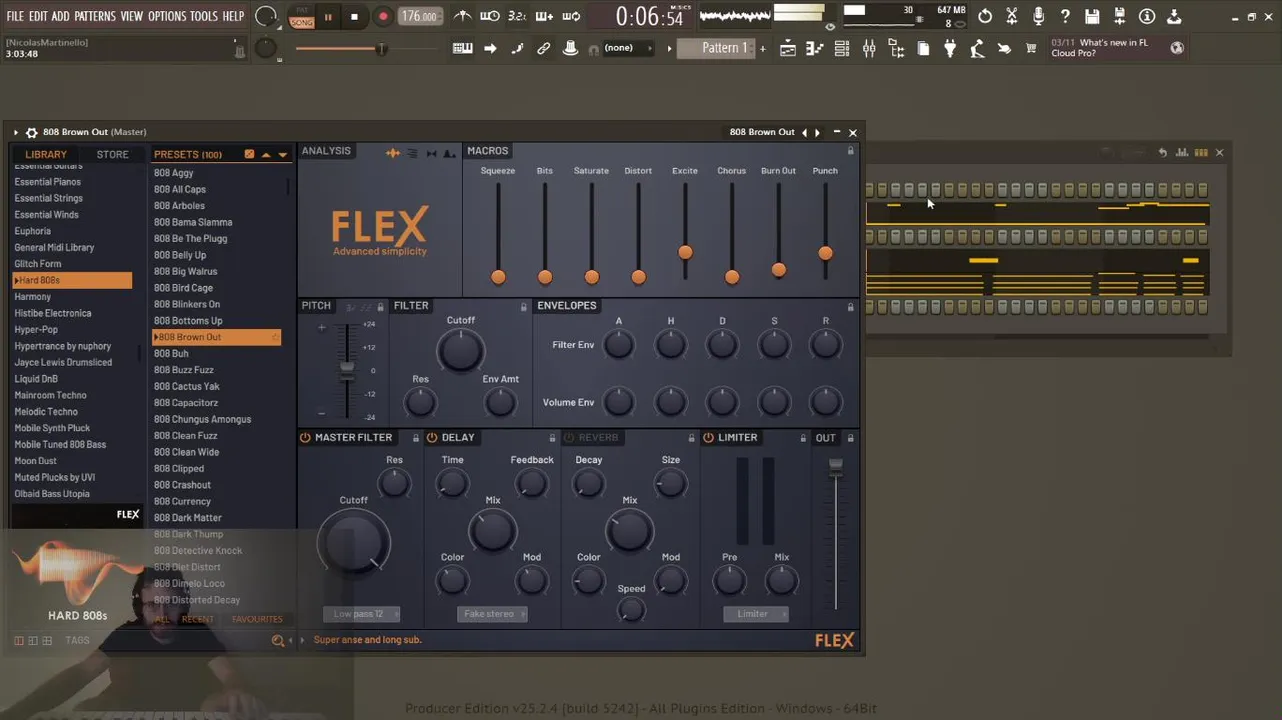Click the previous preset arrow in FLEX title bar
This screenshot has width=1282, height=720.
[804, 132]
